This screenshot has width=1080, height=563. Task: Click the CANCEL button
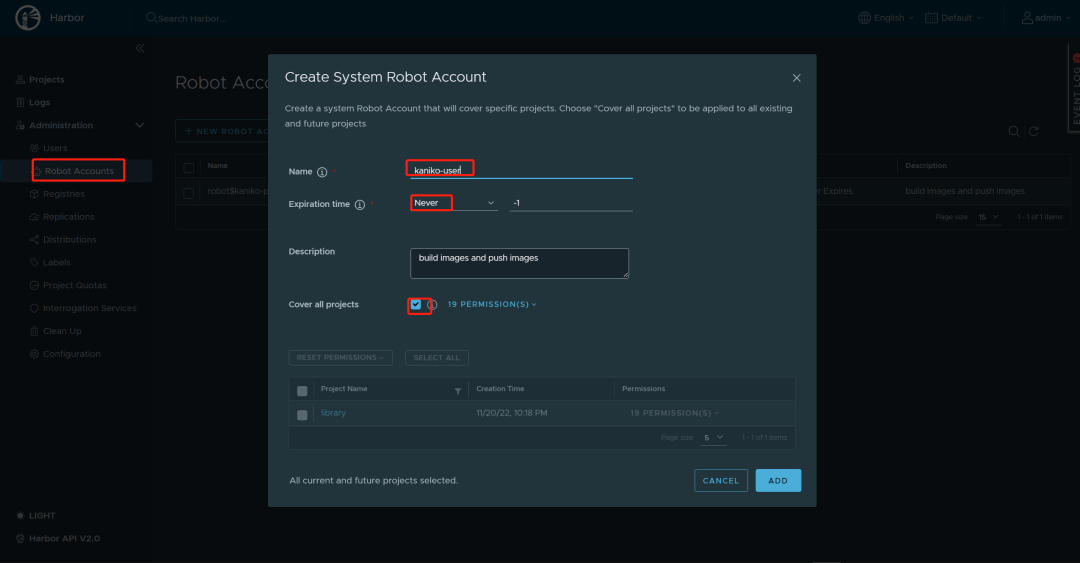click(x=720, y=480)
